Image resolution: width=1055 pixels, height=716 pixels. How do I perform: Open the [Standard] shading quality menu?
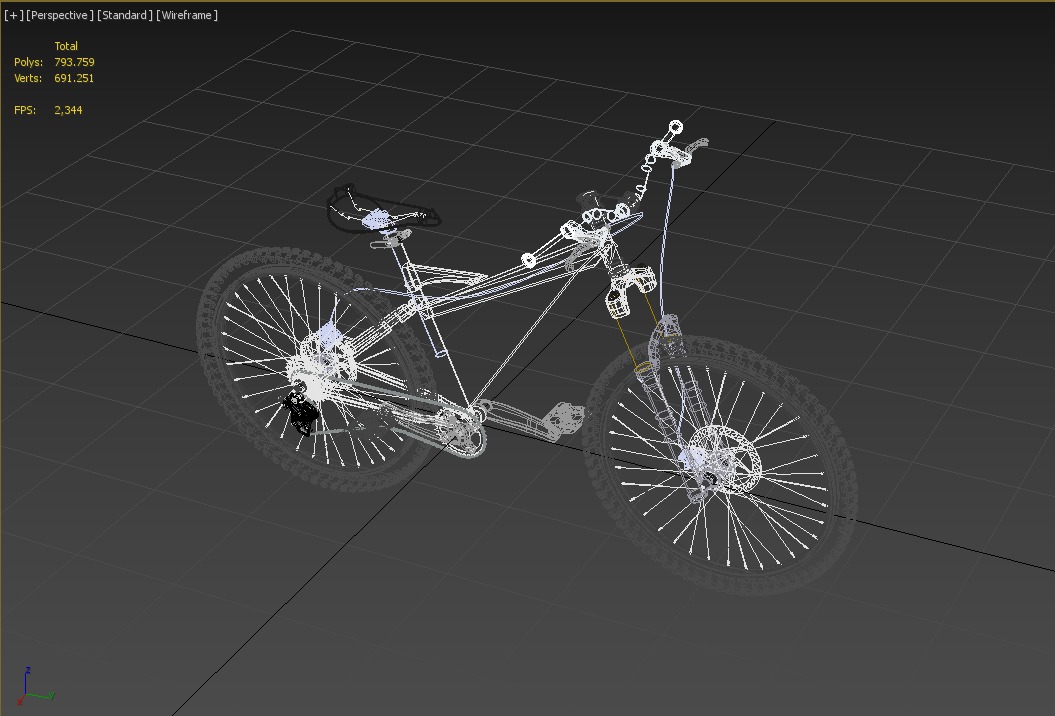pos(125,15)
